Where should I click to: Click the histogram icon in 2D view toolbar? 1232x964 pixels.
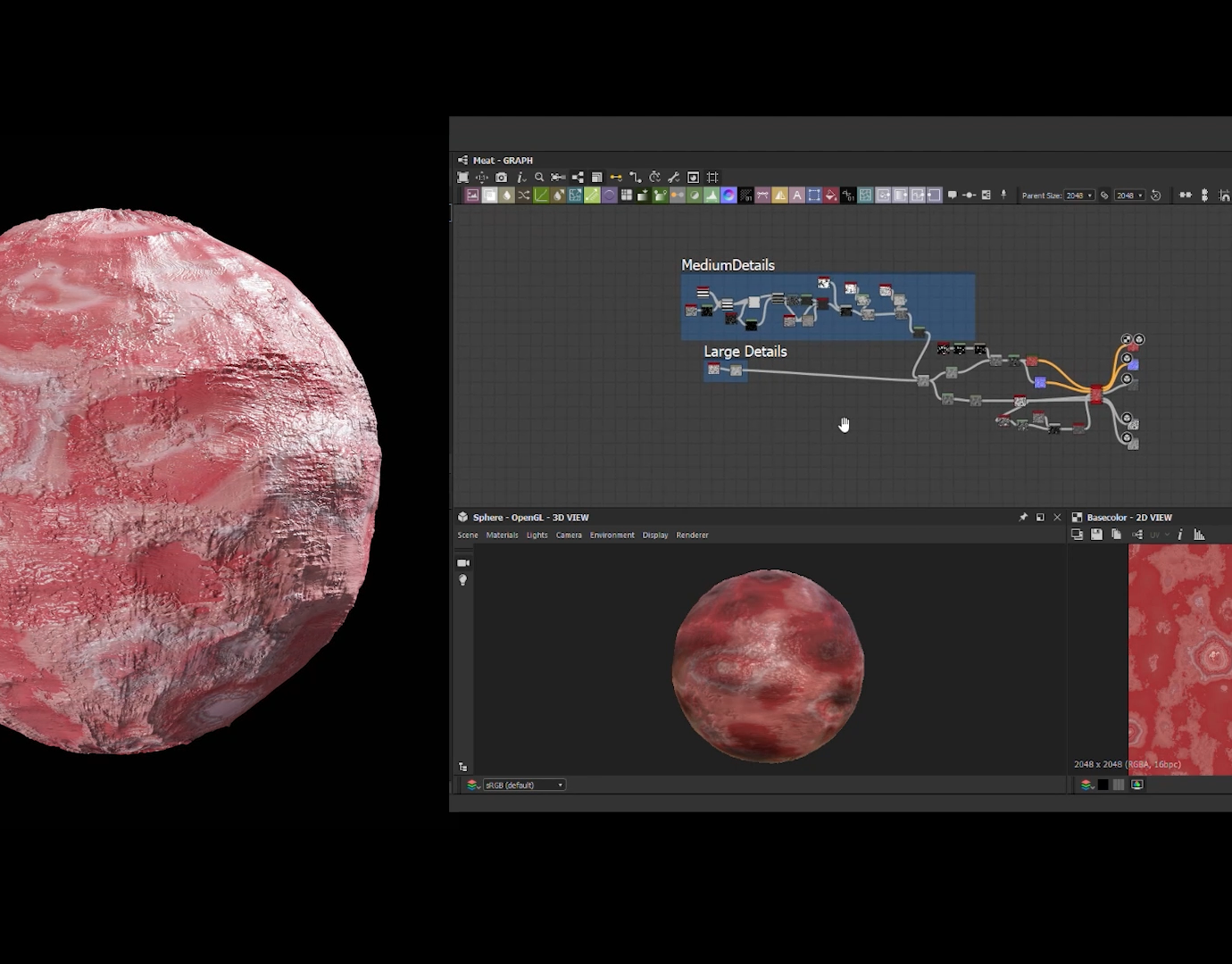(x=1199, y=535)
